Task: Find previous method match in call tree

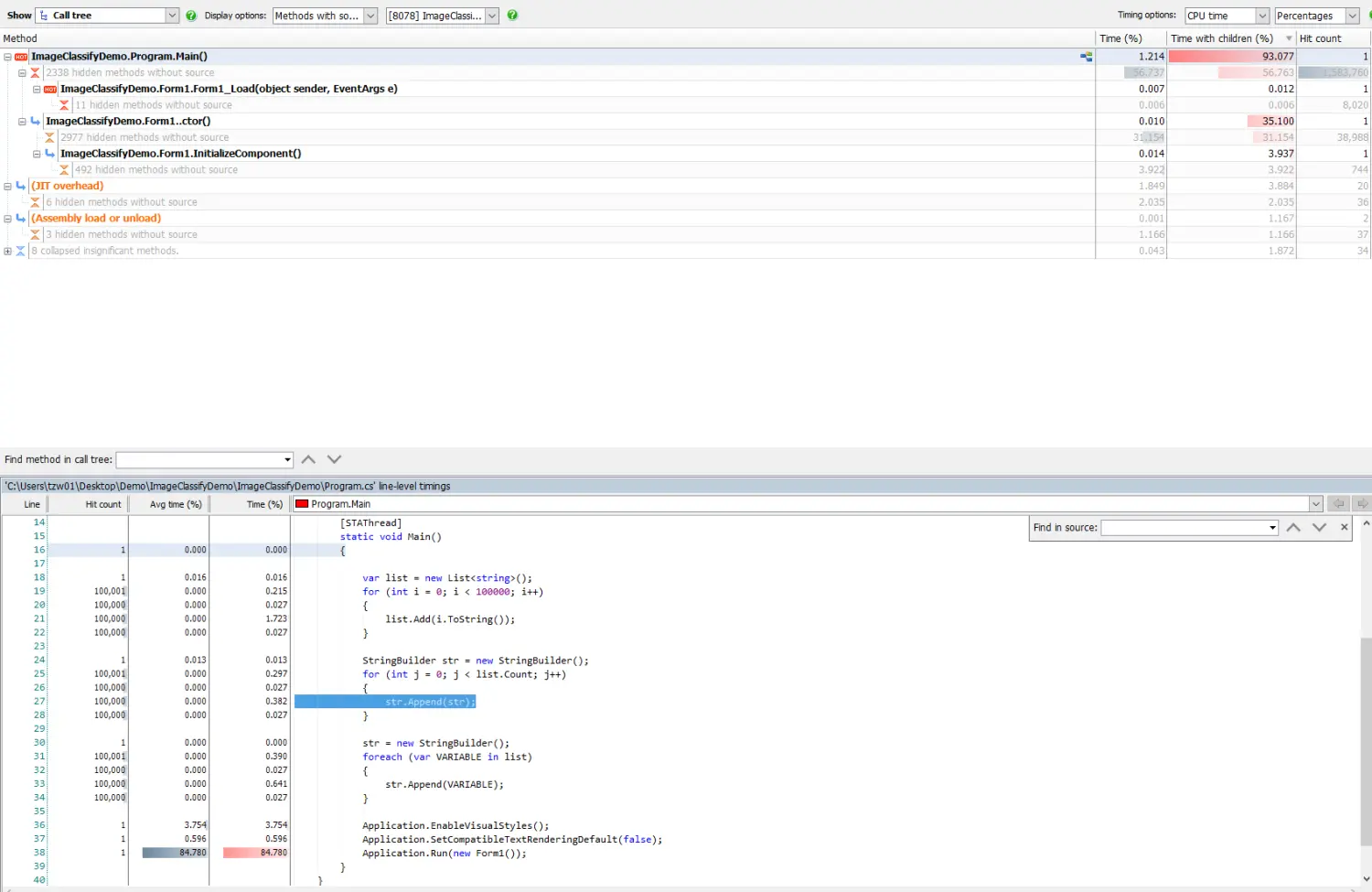Action: click(308, 459)
